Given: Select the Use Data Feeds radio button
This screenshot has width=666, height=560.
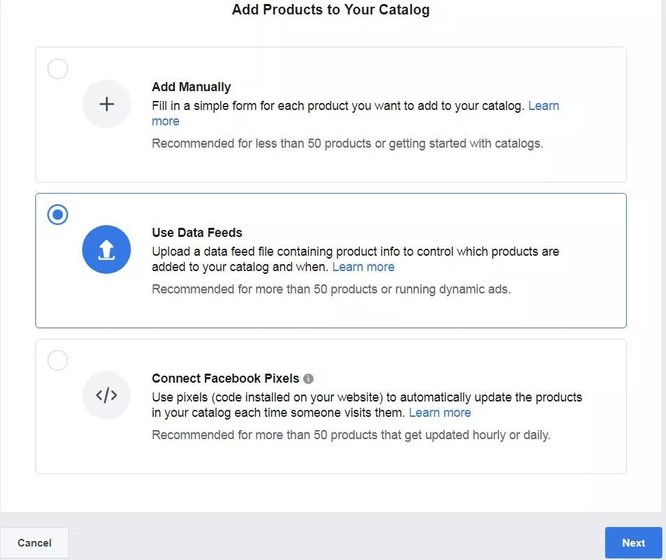Looking at the screenshot, I should click(58, 214).
